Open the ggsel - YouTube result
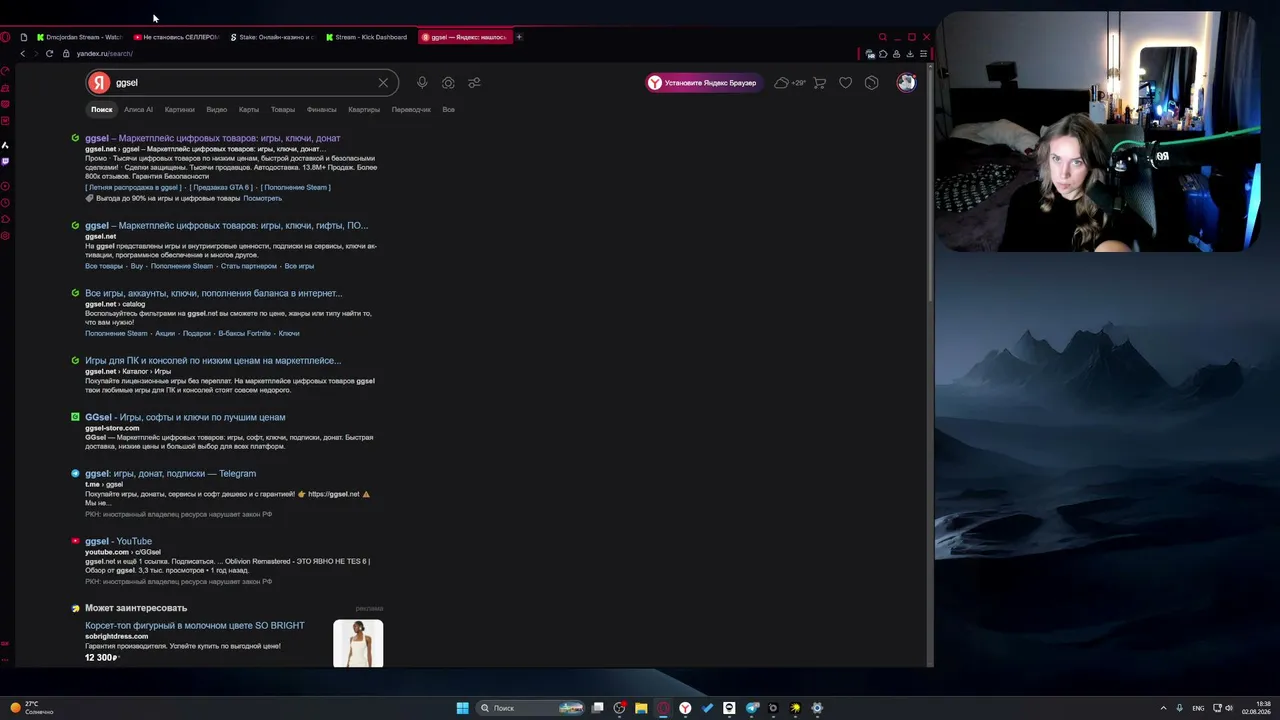The width and height of the screenshot is (1280, 720). click(x=119, y=541)
